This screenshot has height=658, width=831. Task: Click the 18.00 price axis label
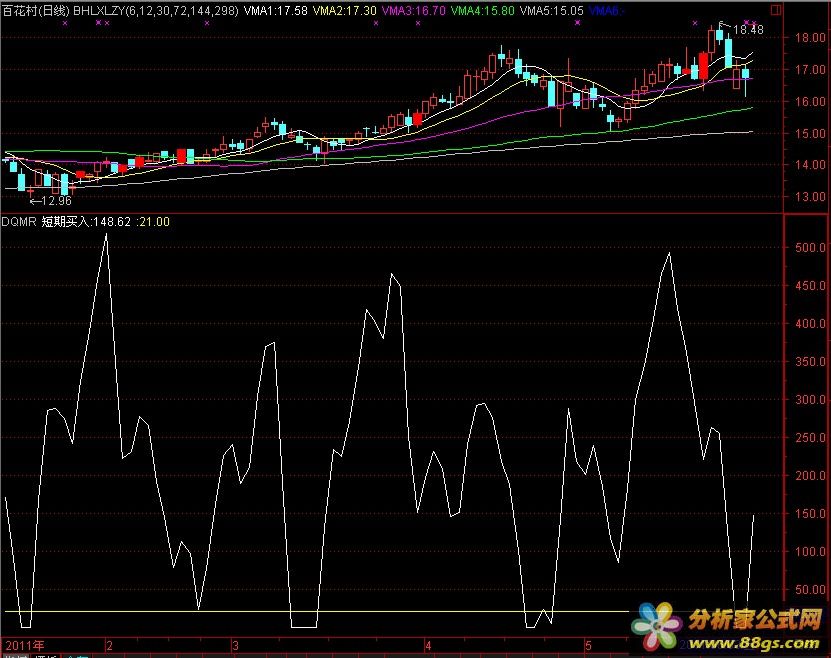[x=810, y=37]
